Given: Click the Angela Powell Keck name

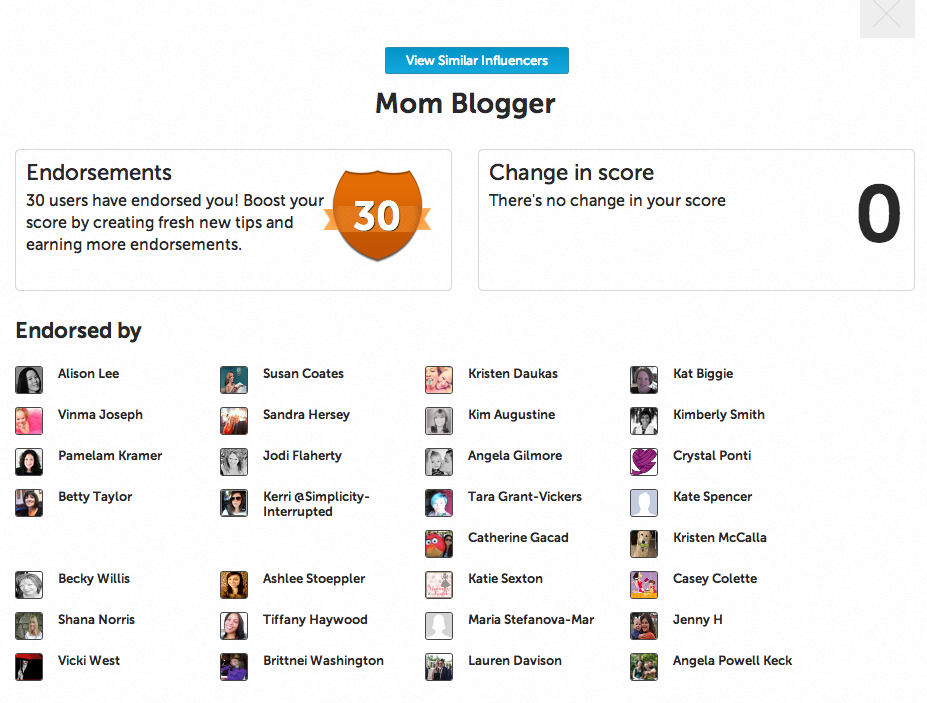Looking at the screenshot, I should [x=732, y=660].
